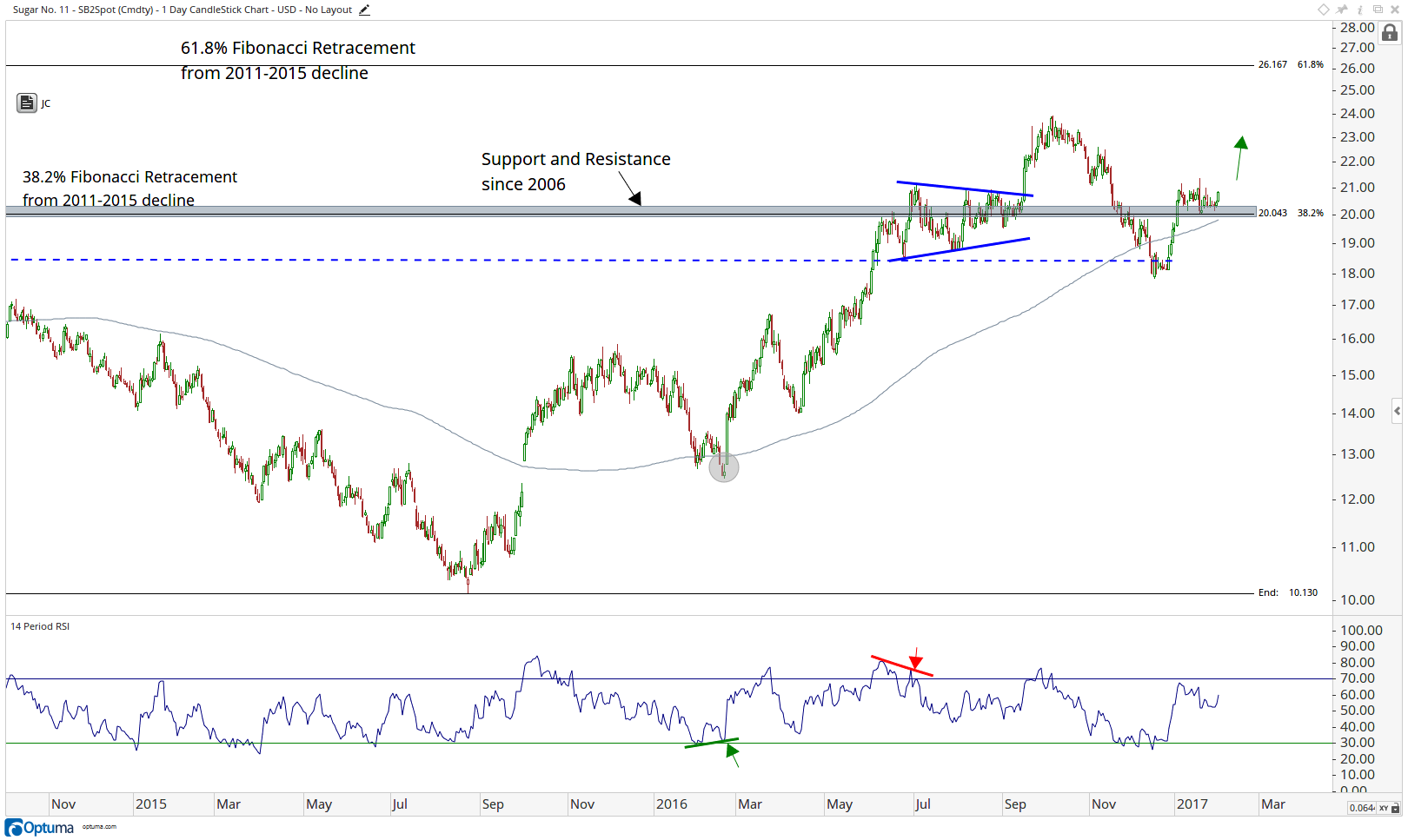The width and height of the screenshot is (1408, 840).
Task: Click the diamond icon in the top-right corner
Action: tap(1324, 10)
